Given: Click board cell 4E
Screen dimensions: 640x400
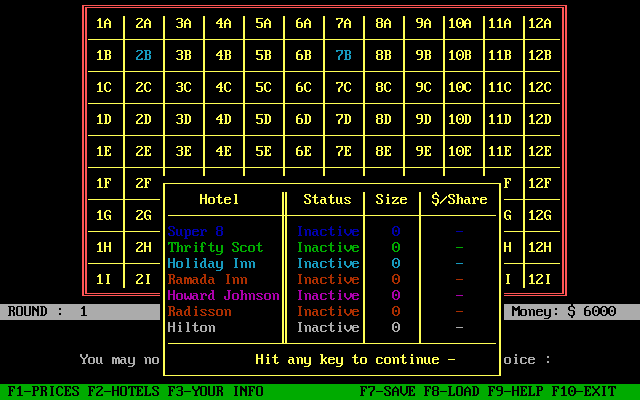Looking at the screenshot, I should pyautogui.click(x=224, y=151).
